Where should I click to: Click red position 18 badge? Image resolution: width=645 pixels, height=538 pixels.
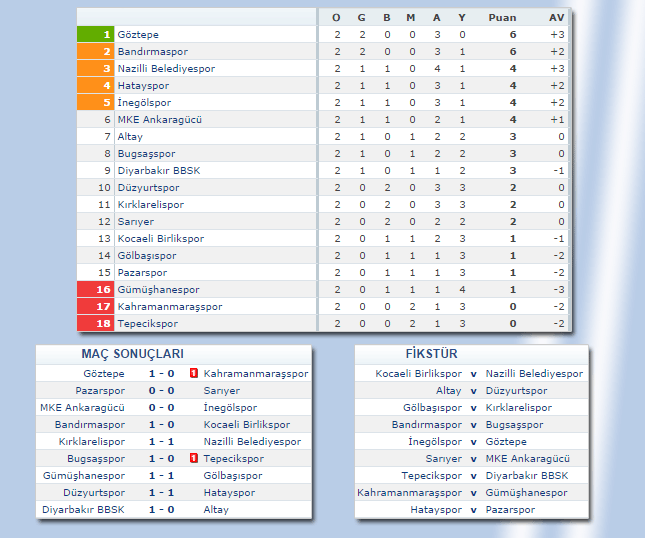95,323
